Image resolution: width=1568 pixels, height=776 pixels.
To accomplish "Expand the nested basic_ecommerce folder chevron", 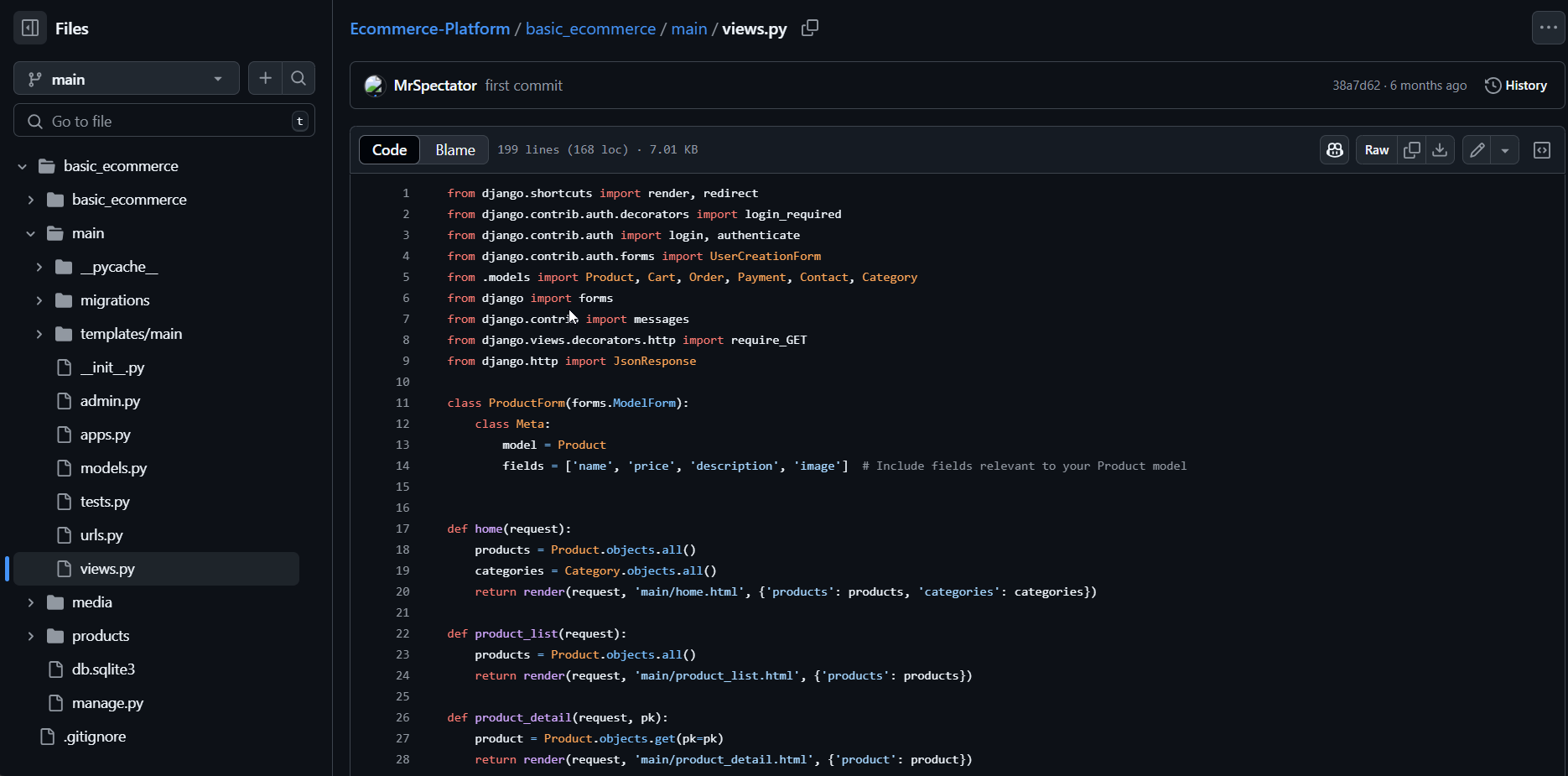I will pyautogui.click(x=31, y=200).
